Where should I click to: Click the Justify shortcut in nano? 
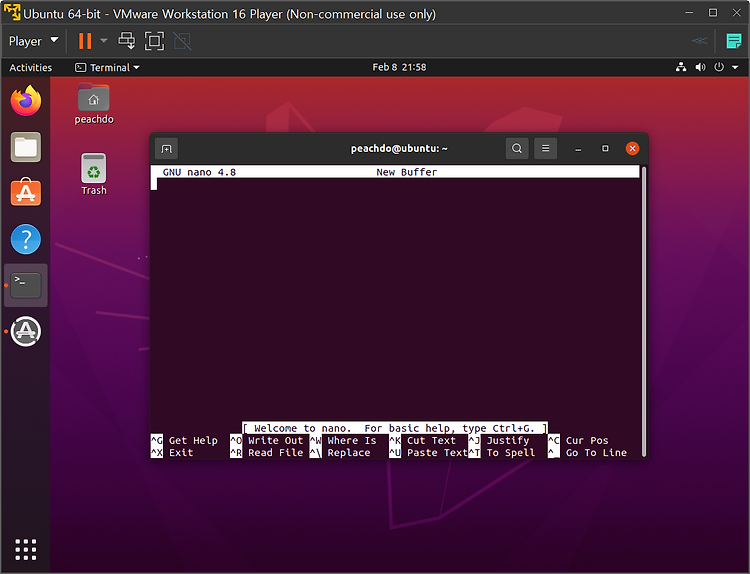[499, 441]
